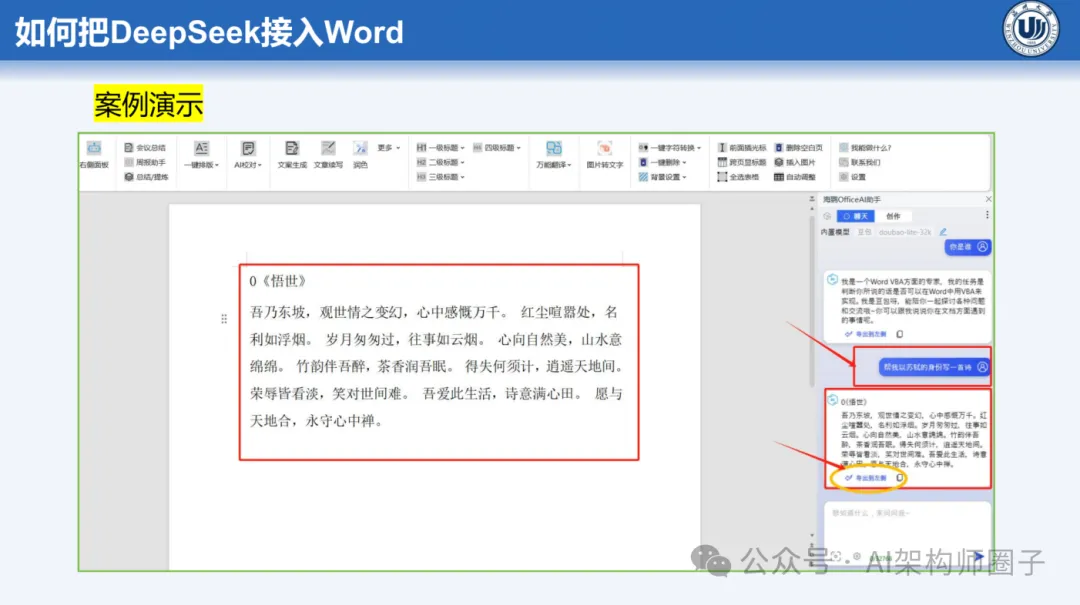Switch to the 创作 tab
The image size is (1080, 605).
click(x=893, y=216)
